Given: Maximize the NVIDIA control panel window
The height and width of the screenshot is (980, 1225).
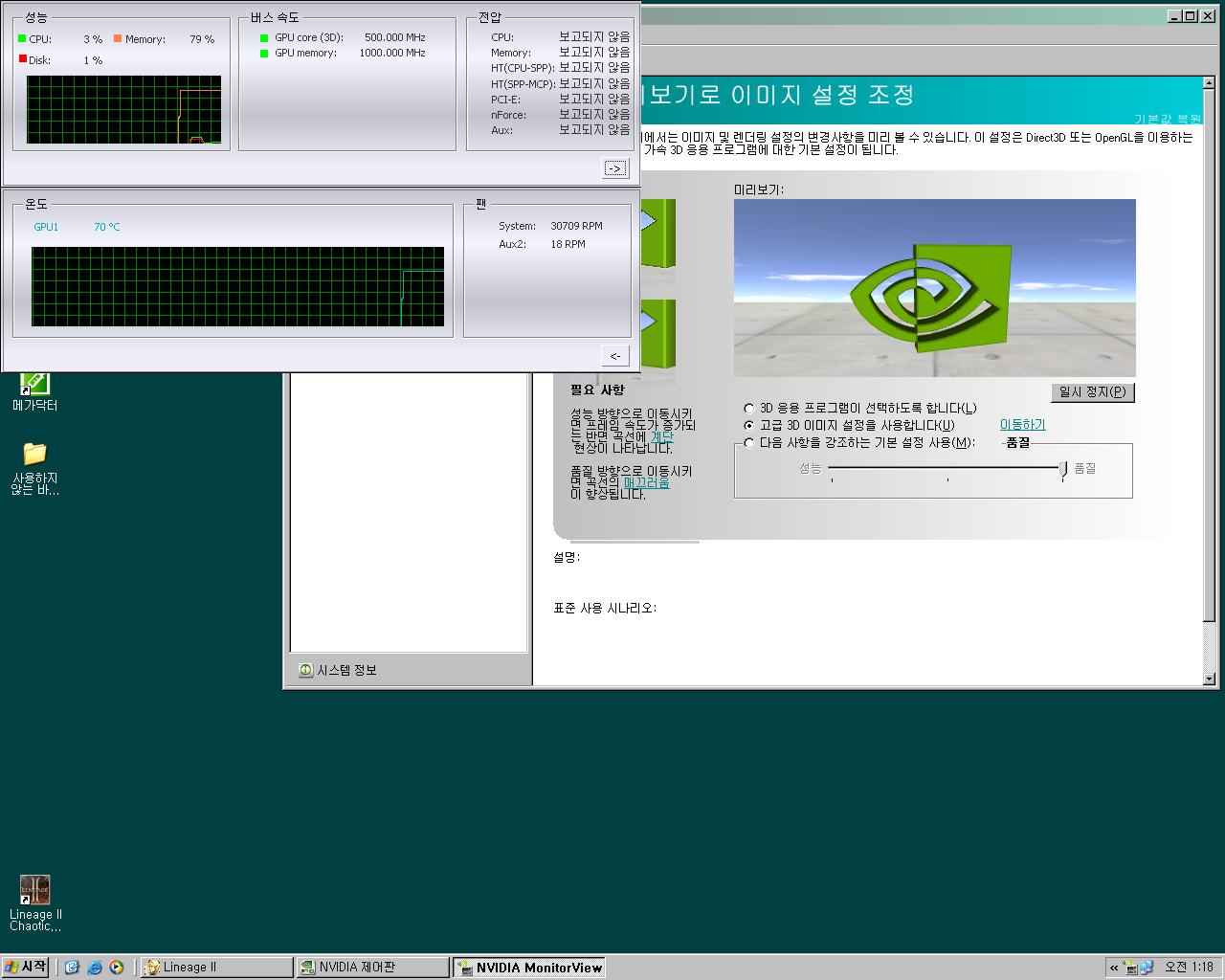Looking at the screenshot, I should point(1190,16).
